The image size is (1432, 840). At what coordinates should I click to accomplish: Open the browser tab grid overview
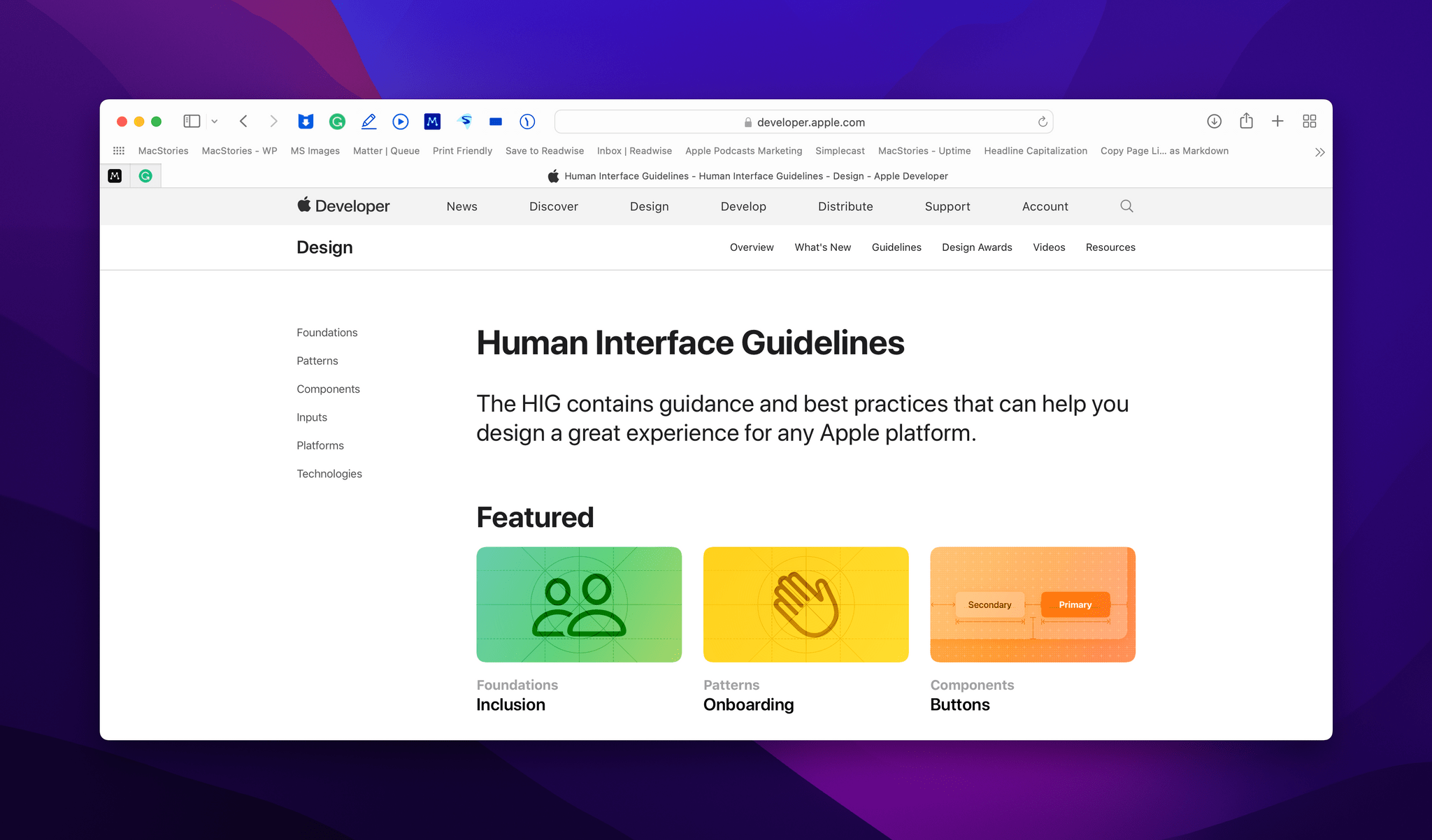pyautogui.click(x=1310, y=121)
